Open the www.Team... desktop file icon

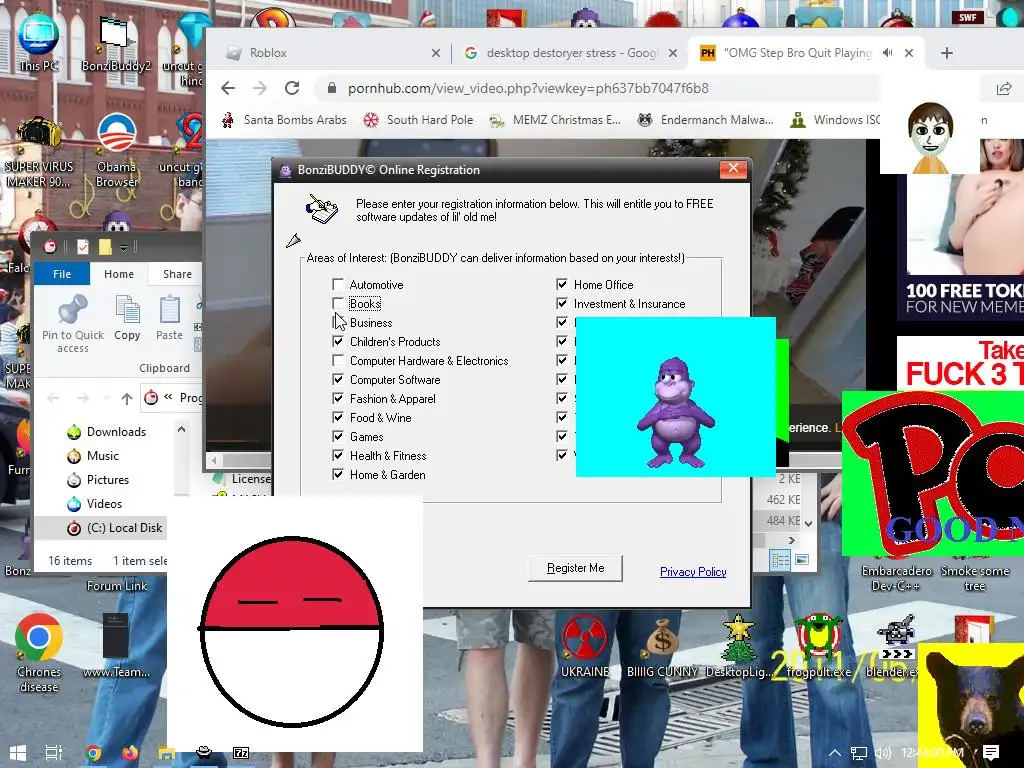pos(116,645)
